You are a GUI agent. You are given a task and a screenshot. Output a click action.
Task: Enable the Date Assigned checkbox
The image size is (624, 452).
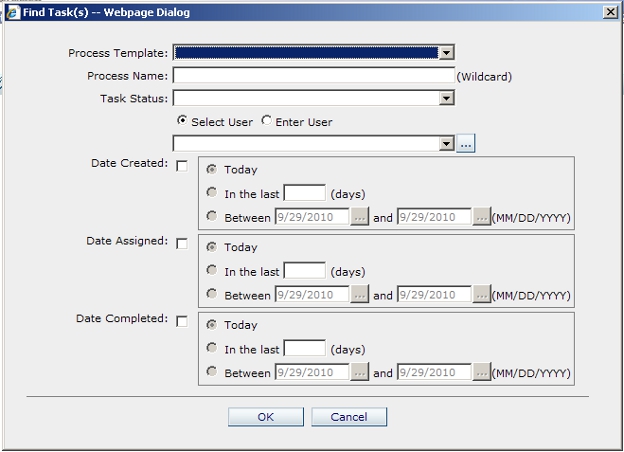[x=181, y=243]
